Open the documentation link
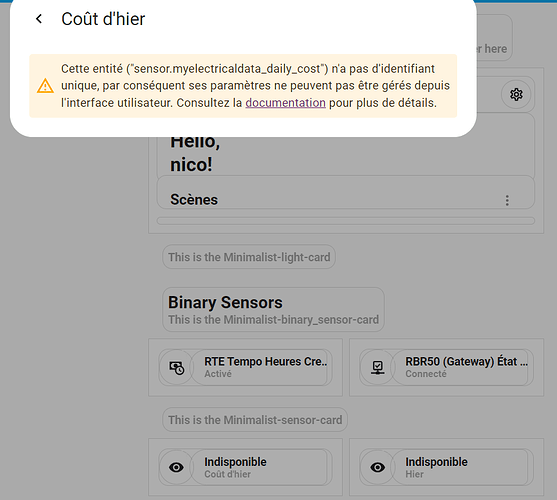The image size is (557, 500). (285, 103)
